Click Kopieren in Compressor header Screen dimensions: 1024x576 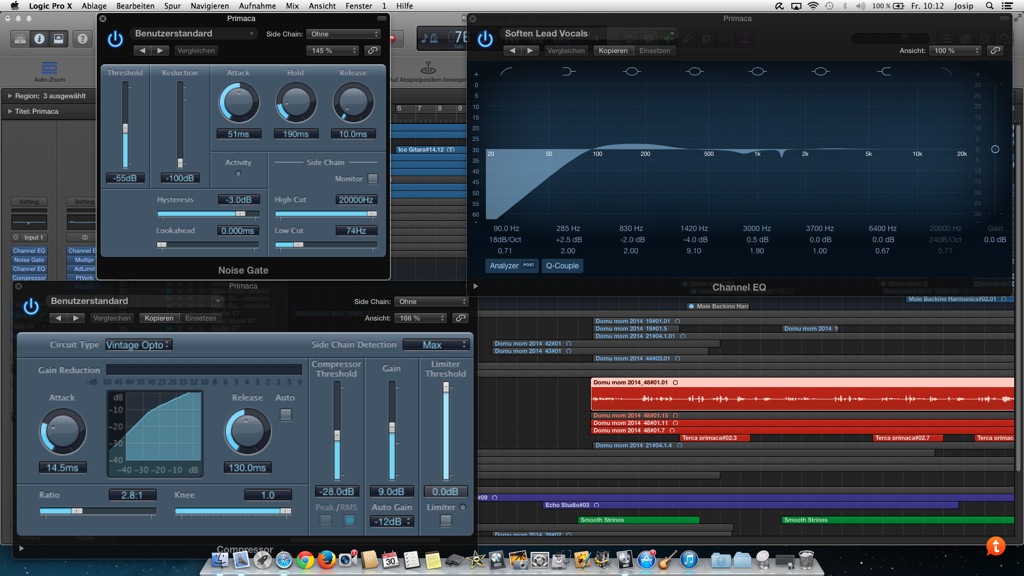[x=159, y=318]
